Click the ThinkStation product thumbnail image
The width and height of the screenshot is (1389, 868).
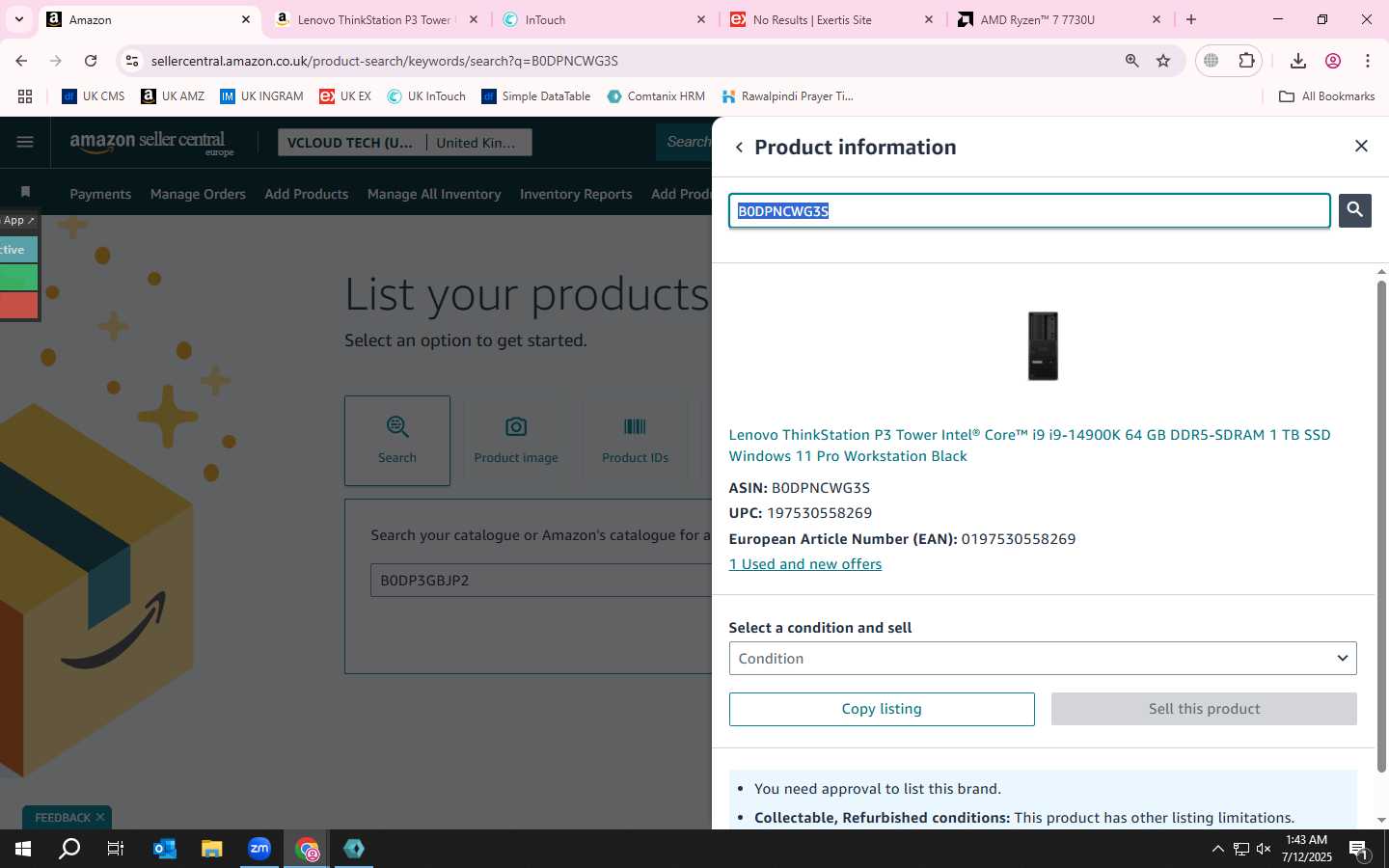[1043, 346]
